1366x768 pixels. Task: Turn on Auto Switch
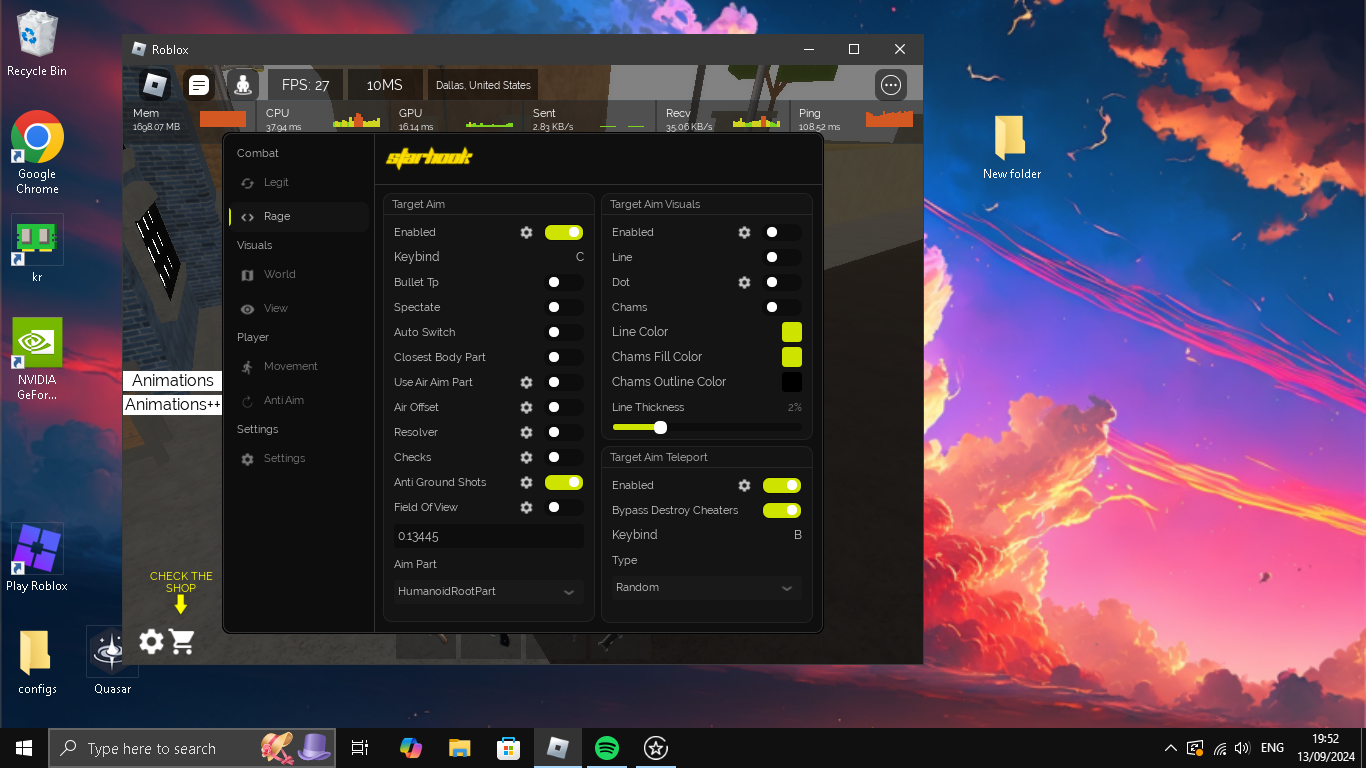564,332
